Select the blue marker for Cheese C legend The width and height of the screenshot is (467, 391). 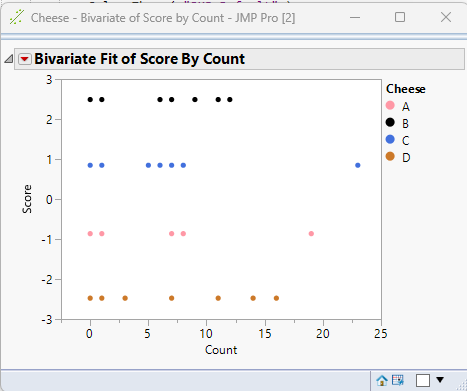click(390, 139)
